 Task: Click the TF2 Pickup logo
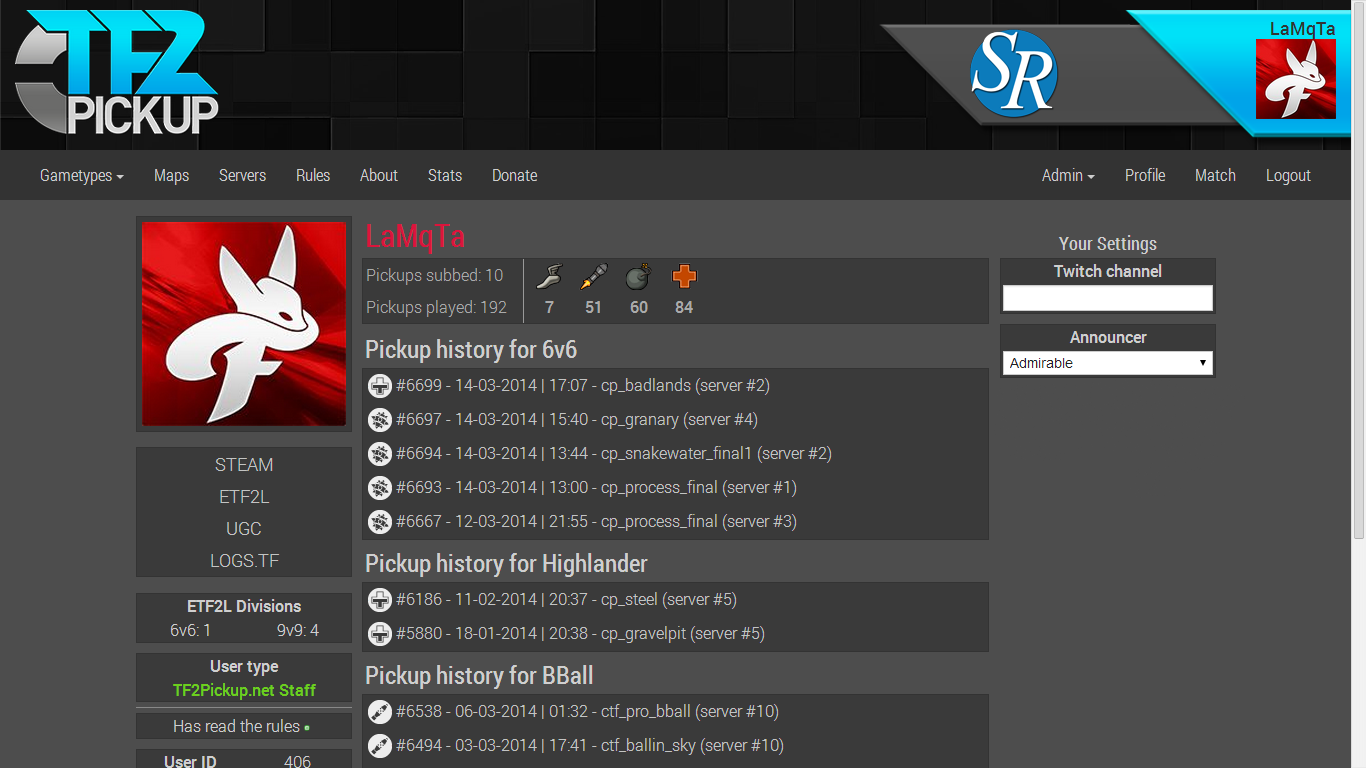pyautogui.click(x=116, y=72)
